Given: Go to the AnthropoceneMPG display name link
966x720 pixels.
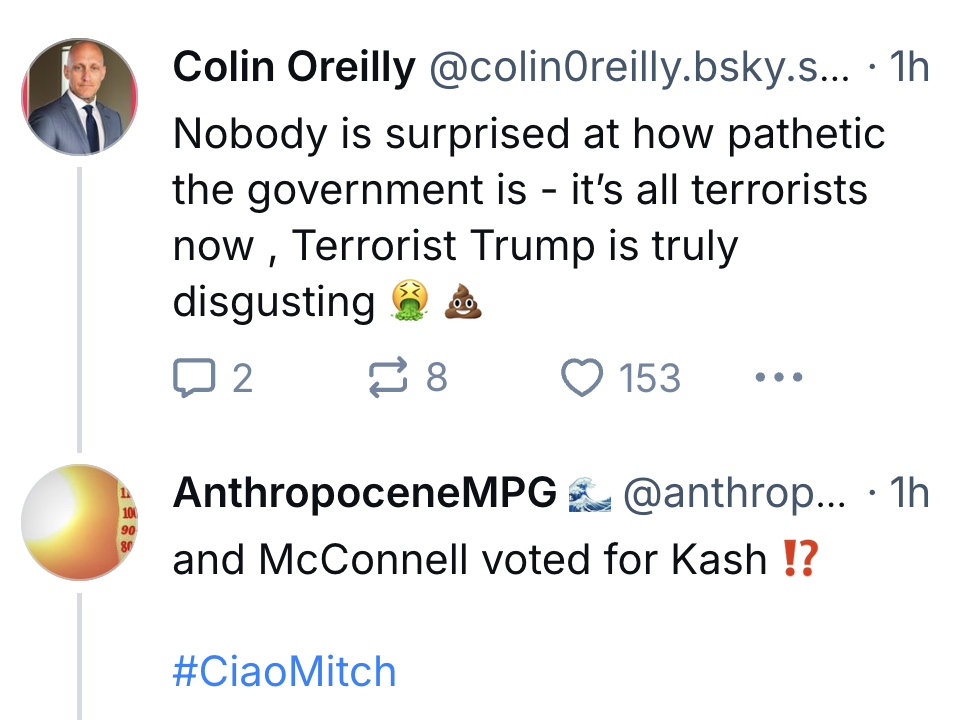Looking at the screenshot, I should click(364, 492).
